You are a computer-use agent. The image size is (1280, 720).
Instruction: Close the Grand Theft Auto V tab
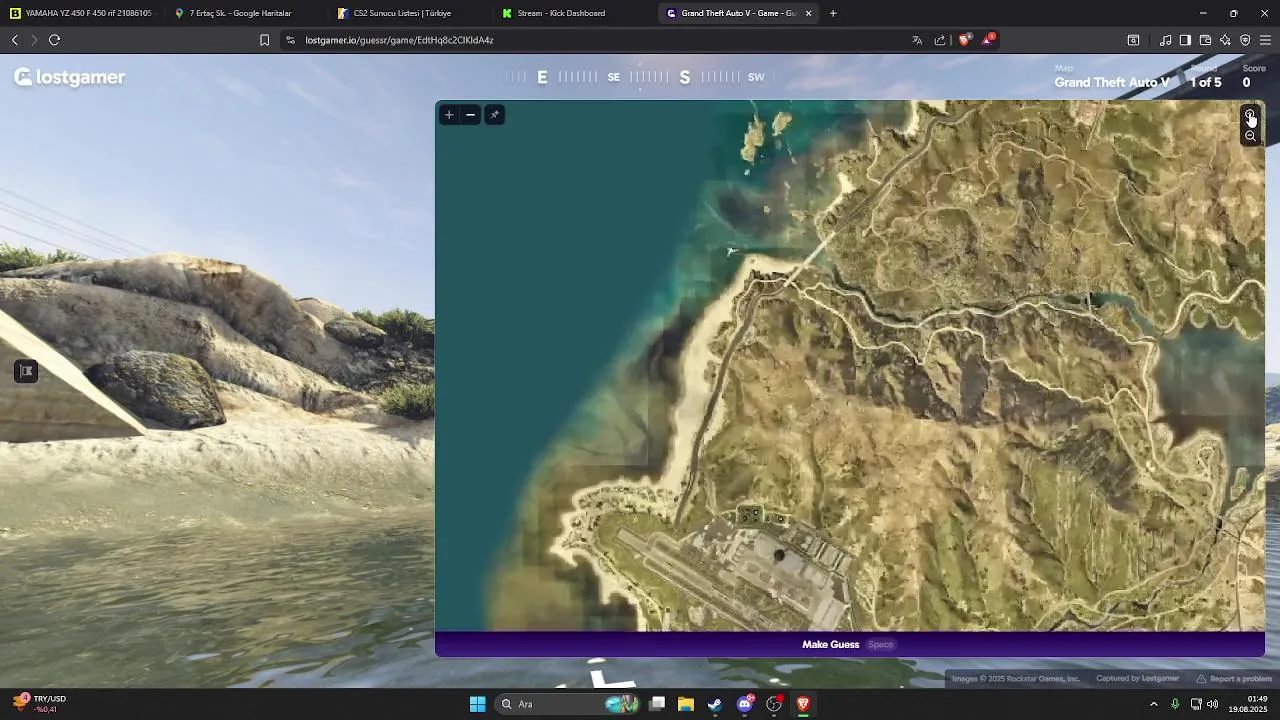coord(808,13)
